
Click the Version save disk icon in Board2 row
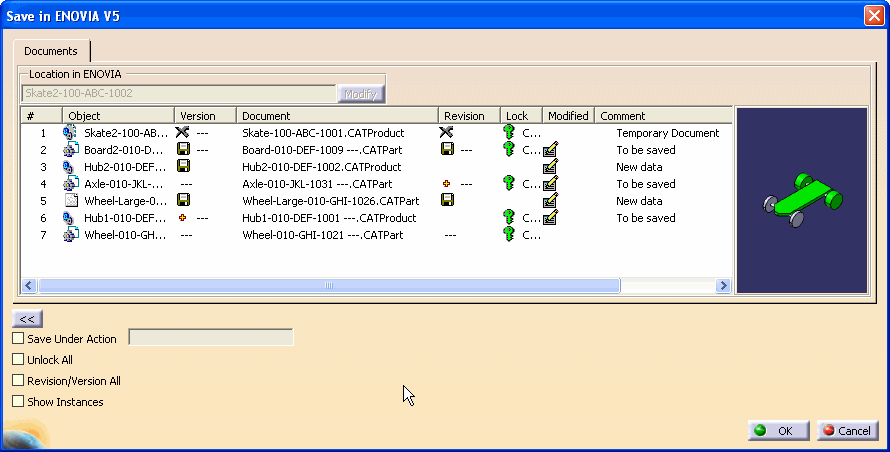pos(183,149)
